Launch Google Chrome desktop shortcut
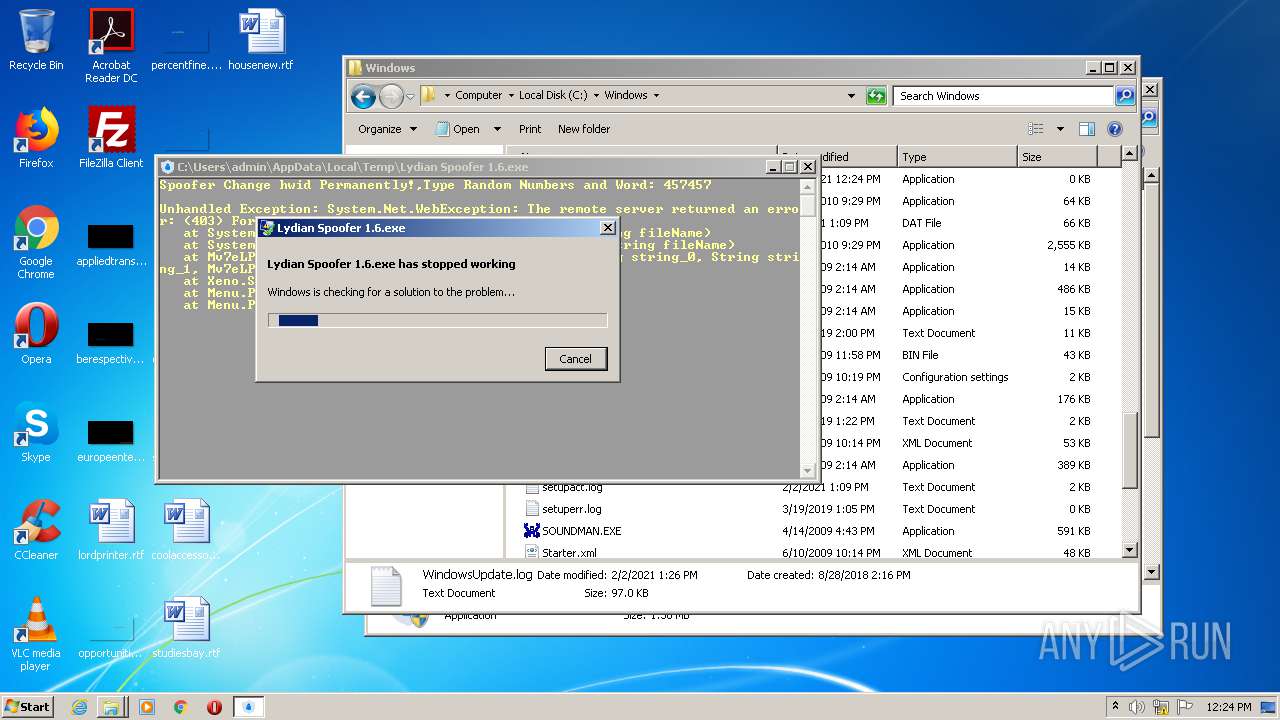 (x=36, y=242)
